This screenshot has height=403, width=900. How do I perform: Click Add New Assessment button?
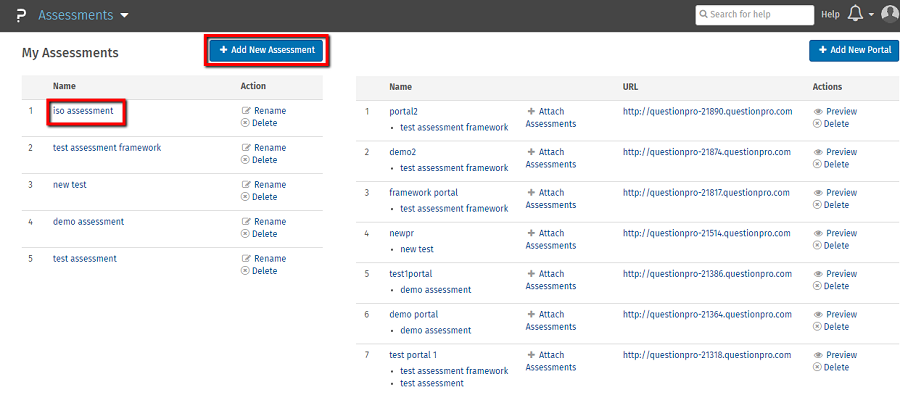(267, 50)
